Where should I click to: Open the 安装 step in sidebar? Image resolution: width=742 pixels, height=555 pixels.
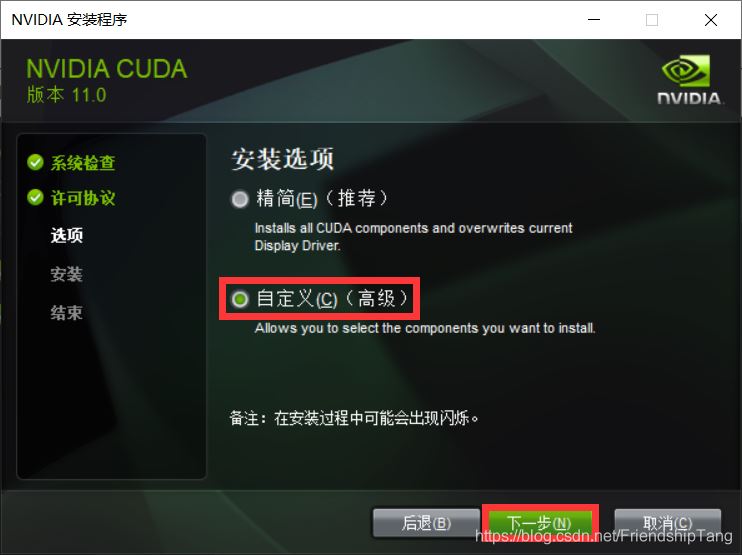[x=67, y=274]
